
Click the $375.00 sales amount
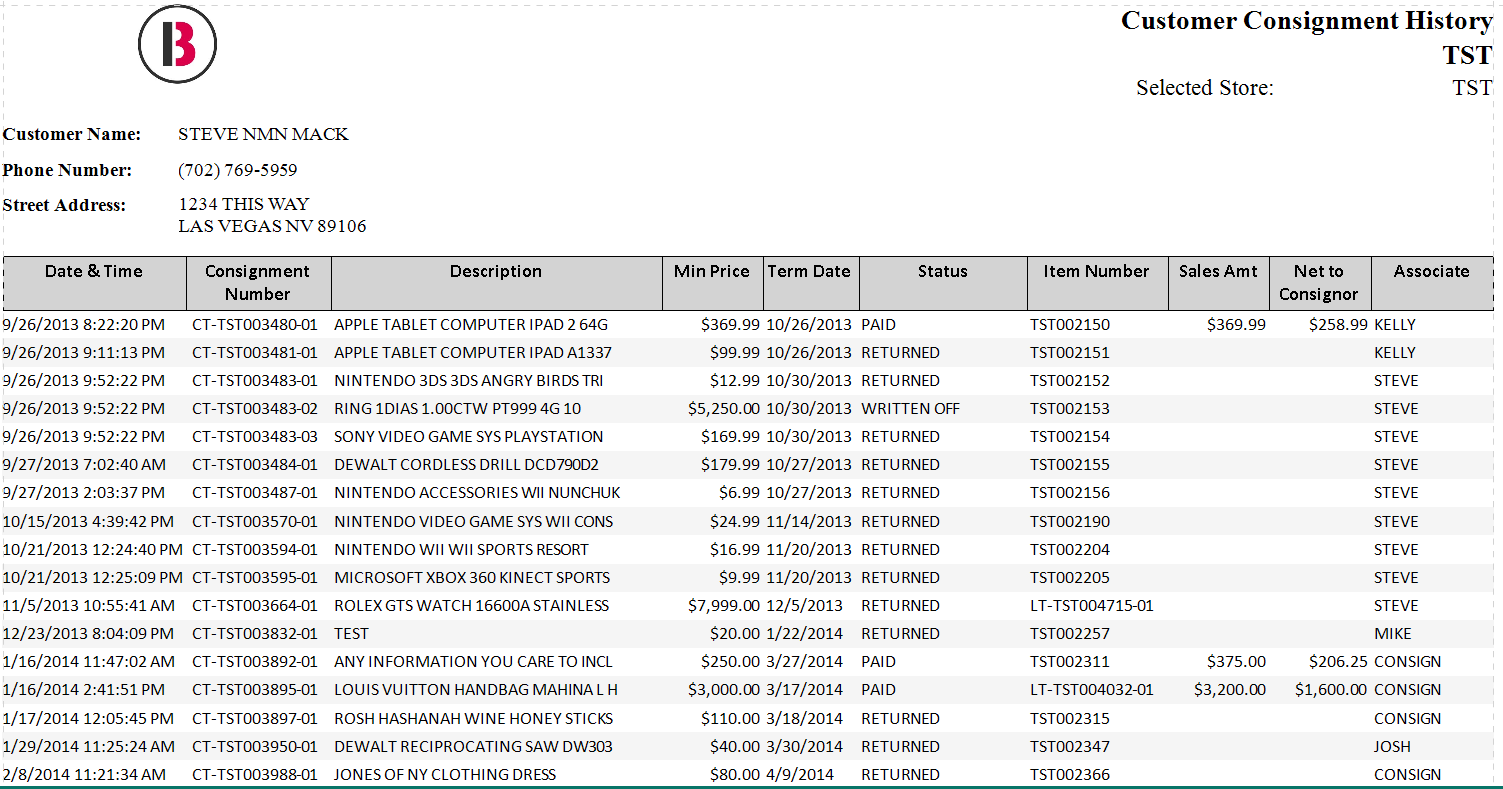point(1237,662)
